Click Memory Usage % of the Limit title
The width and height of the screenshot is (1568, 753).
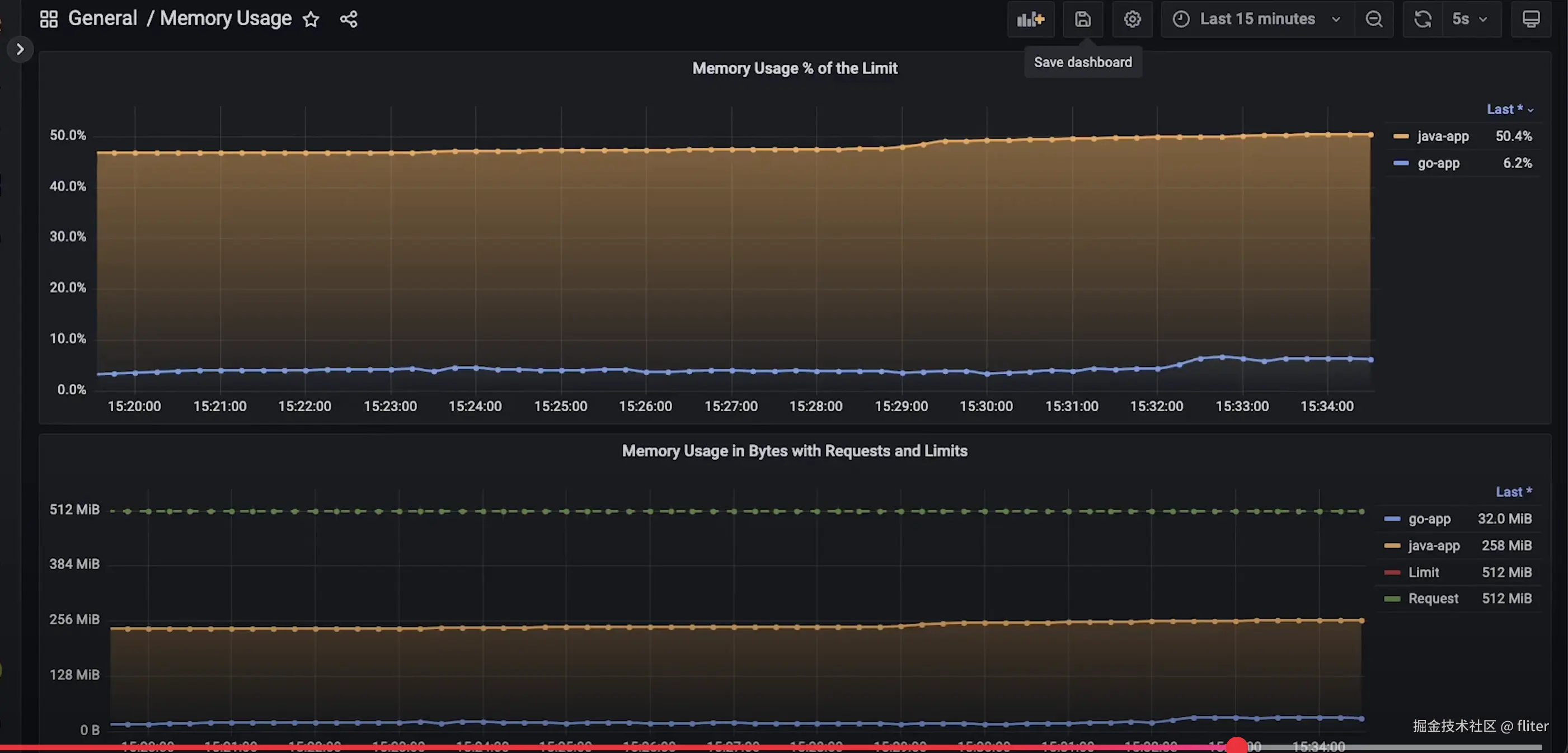click(x=794, y=68)
